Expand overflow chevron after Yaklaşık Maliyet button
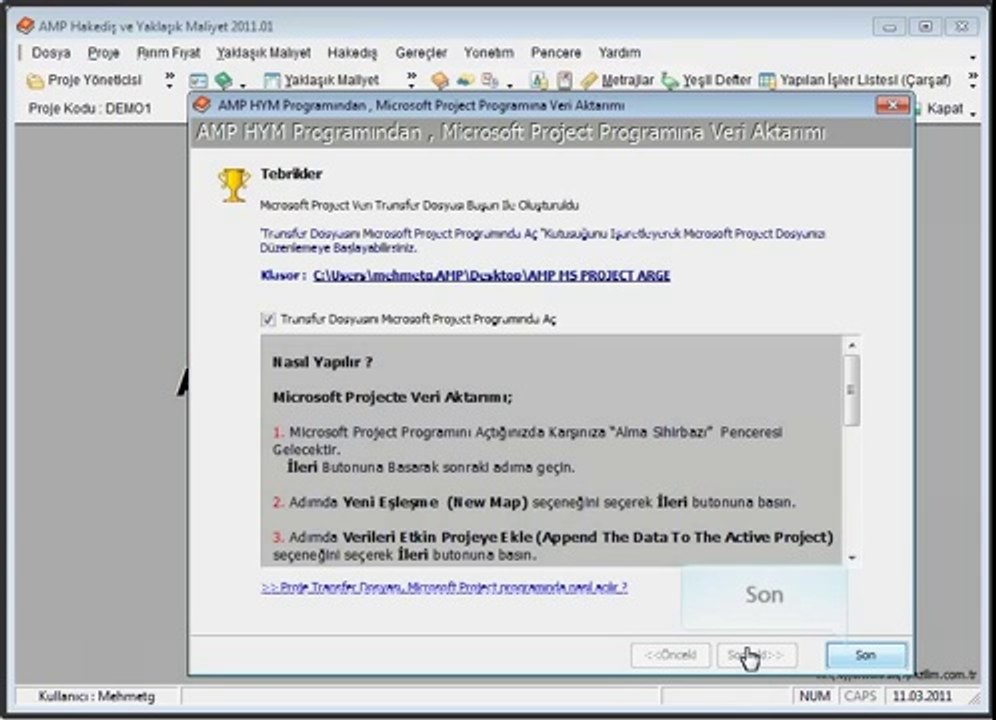 (x=412, y=80)
